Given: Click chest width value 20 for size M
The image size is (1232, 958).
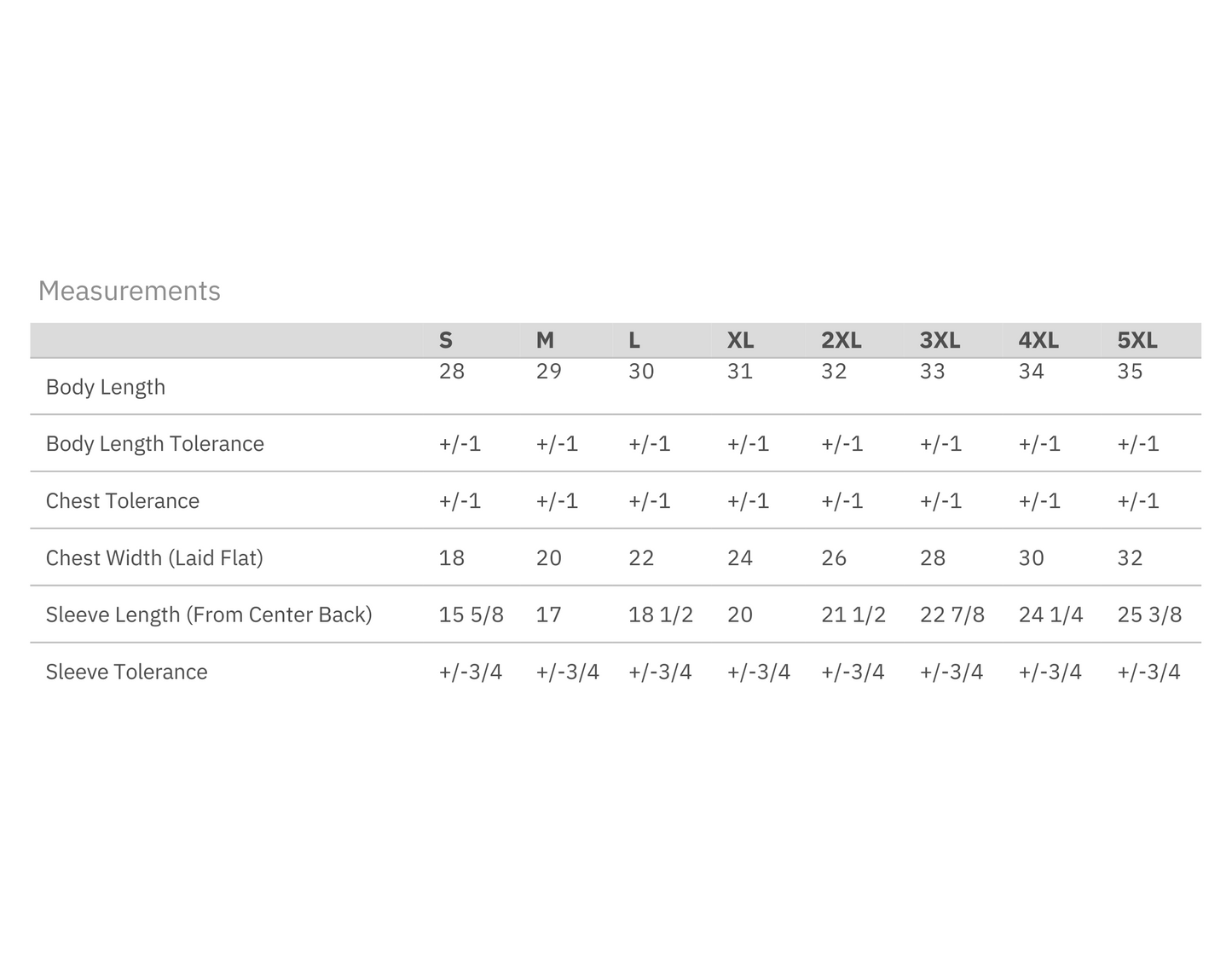Looking at the screenshot, I should tap(549, 558).
